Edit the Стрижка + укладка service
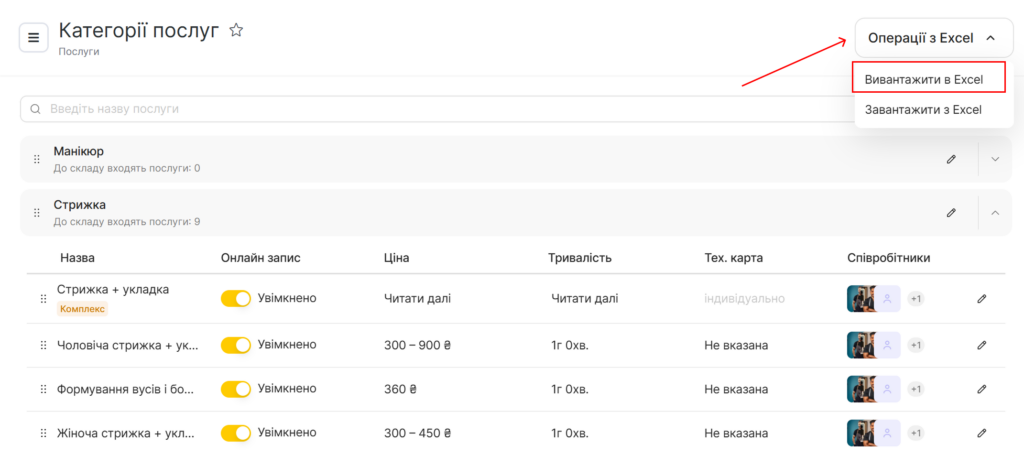 tap(981, 298)
